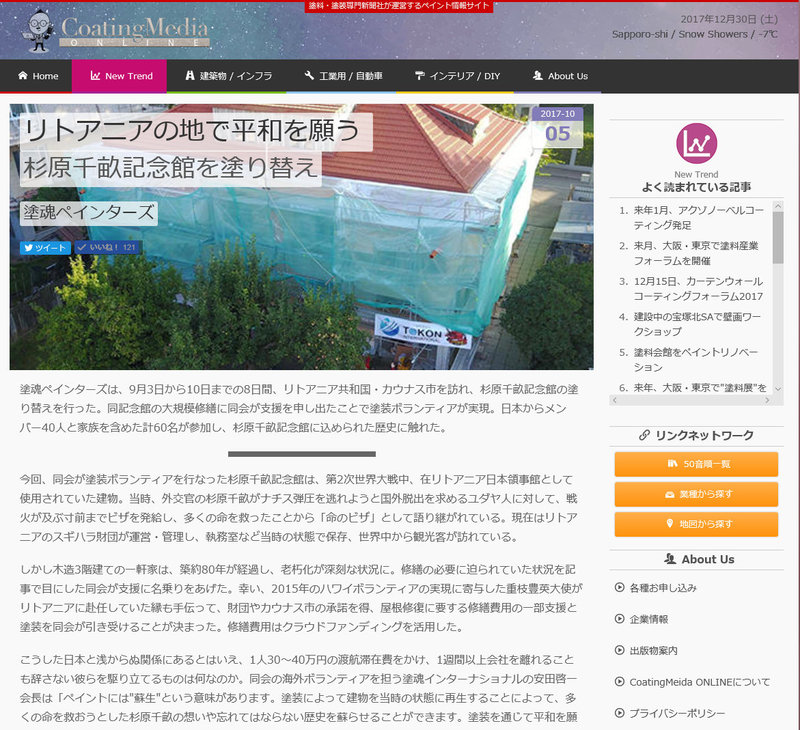Image resolution: width=800 pixels, height=730 pixels.
Task: Open article 塗料会館をペイントリノベーション
Action: [x=696, y=360]
